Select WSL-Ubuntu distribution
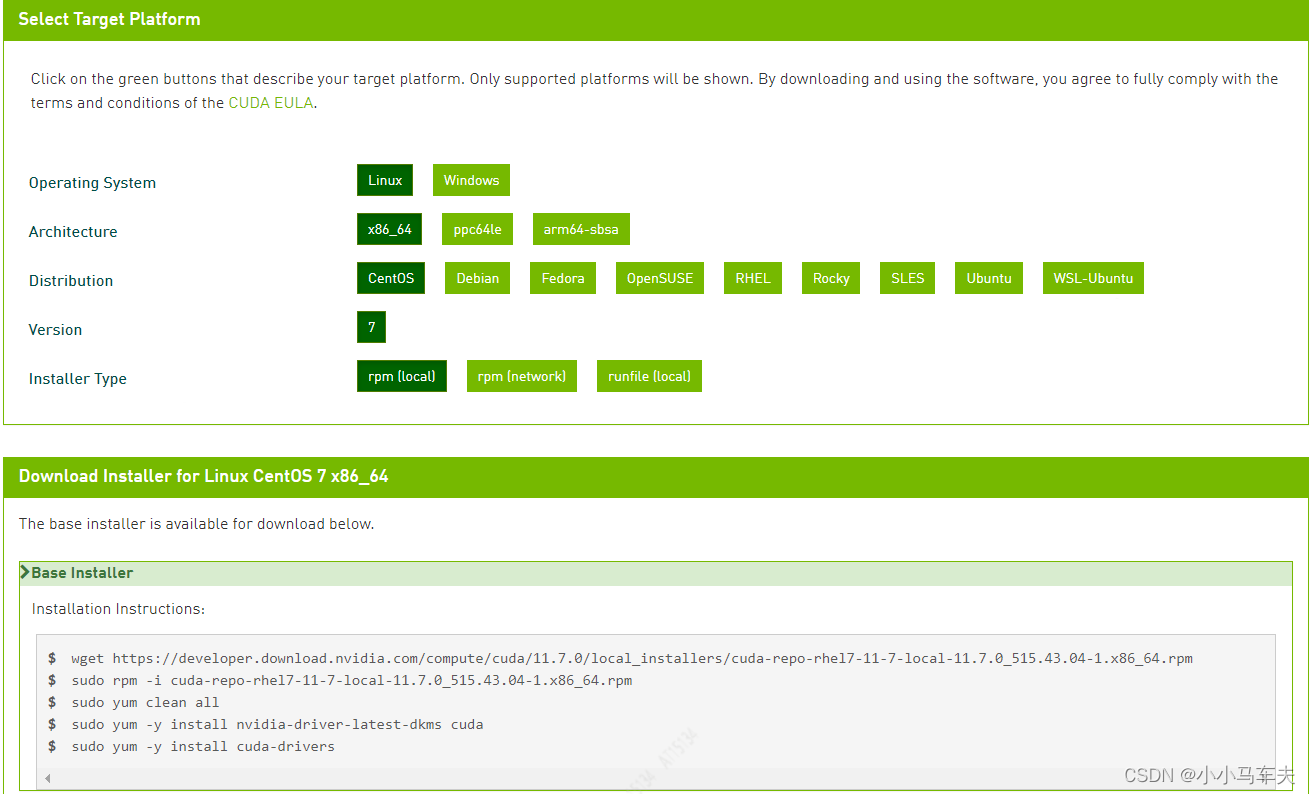 [x=1093, y=278]
